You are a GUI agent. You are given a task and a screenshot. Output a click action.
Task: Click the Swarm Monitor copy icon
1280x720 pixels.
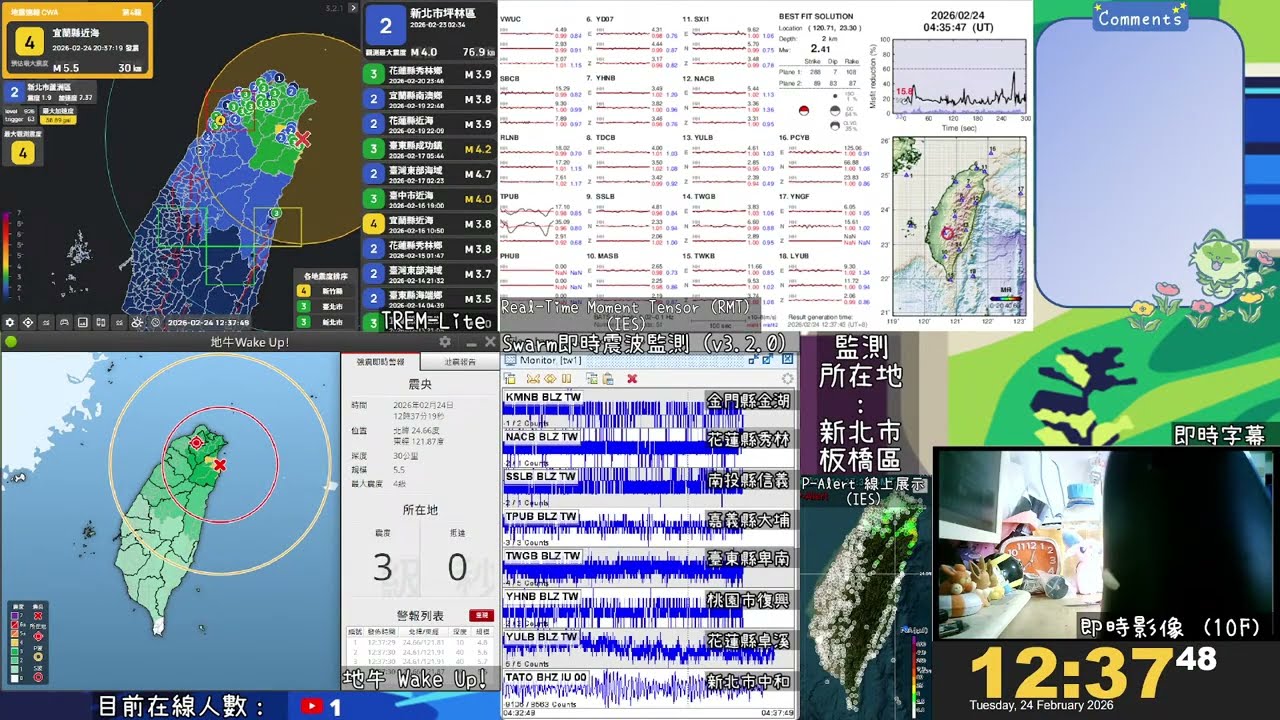point(591,378)
